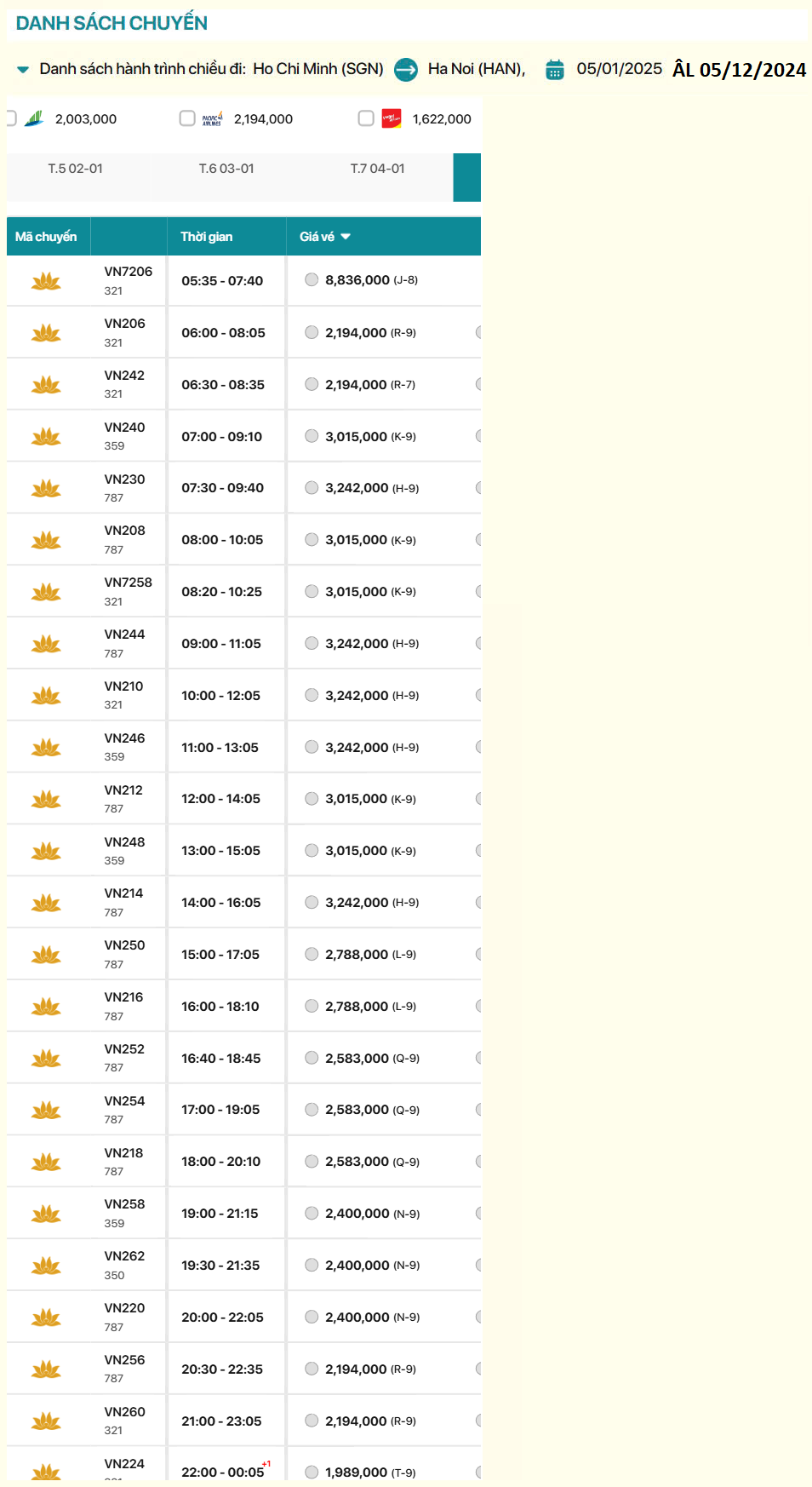Image resolution: width=812 pixels, height=1487 pixels.
Task: Sort flights by the Thời gian column
Action: [x=207, y=237]
